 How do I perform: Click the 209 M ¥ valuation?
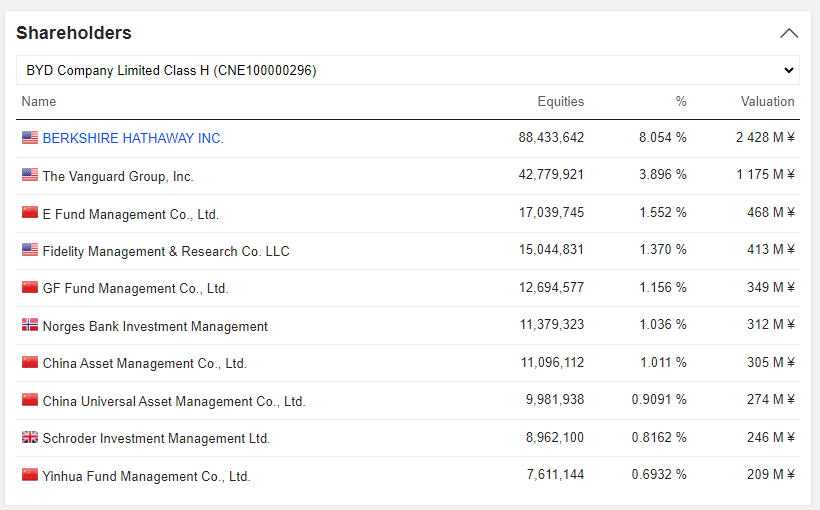tap(771, 474)
